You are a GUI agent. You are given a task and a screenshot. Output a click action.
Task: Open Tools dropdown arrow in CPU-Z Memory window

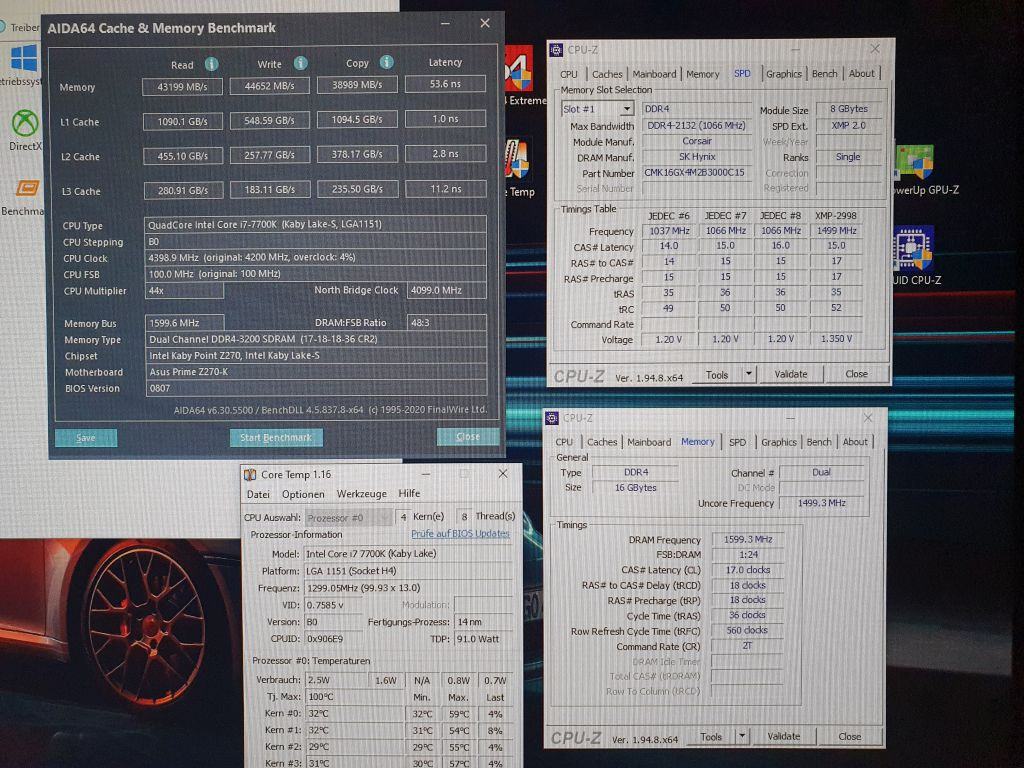click(x=742, y=736)
